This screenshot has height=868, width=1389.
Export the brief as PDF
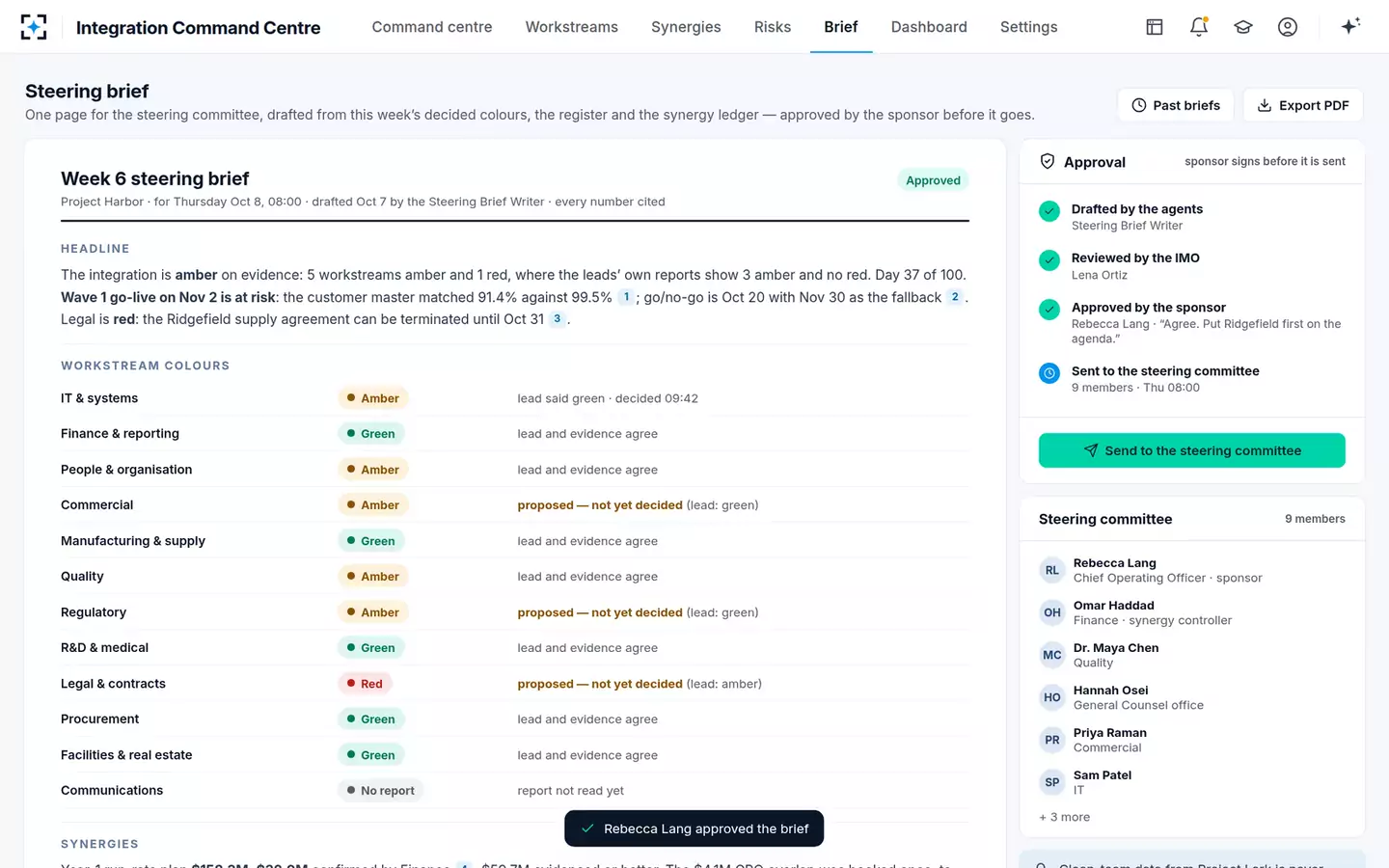coord(1303,105)
